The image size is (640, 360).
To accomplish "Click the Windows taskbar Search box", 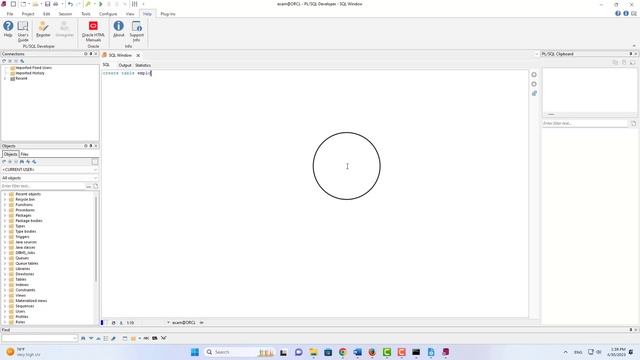I will [239, 352].
